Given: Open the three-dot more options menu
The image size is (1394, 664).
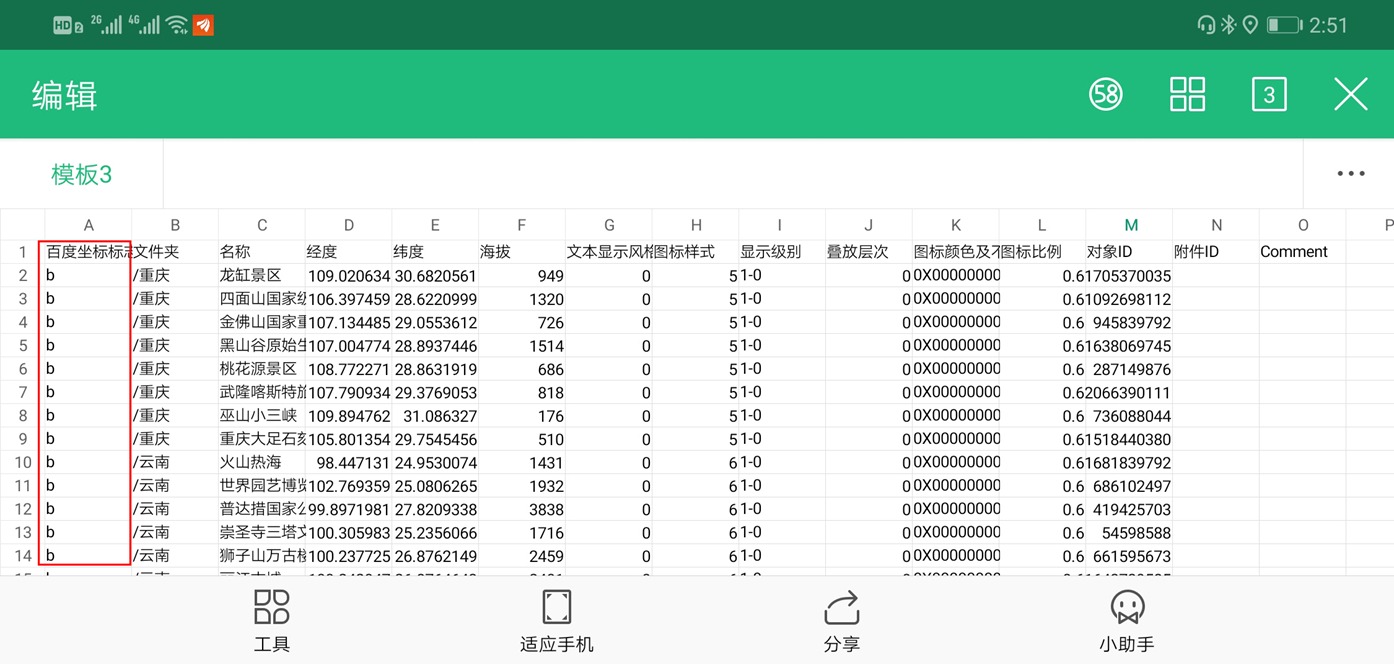Looking at the screenshot, I should (1350, 174).
